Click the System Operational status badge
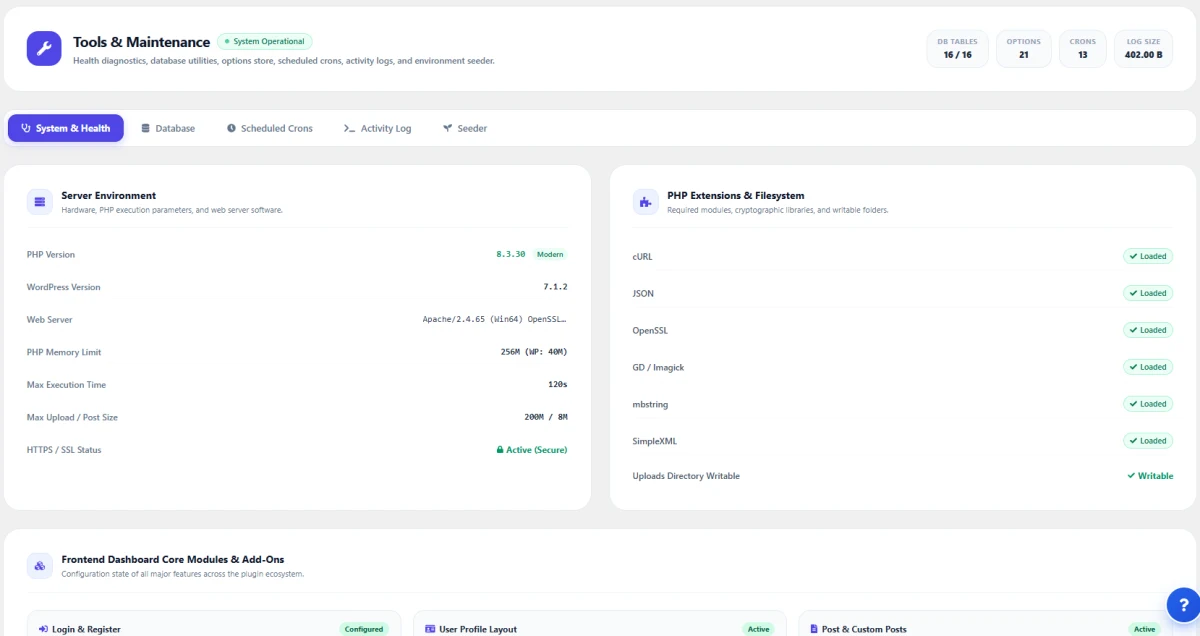 tap(265, 42)
